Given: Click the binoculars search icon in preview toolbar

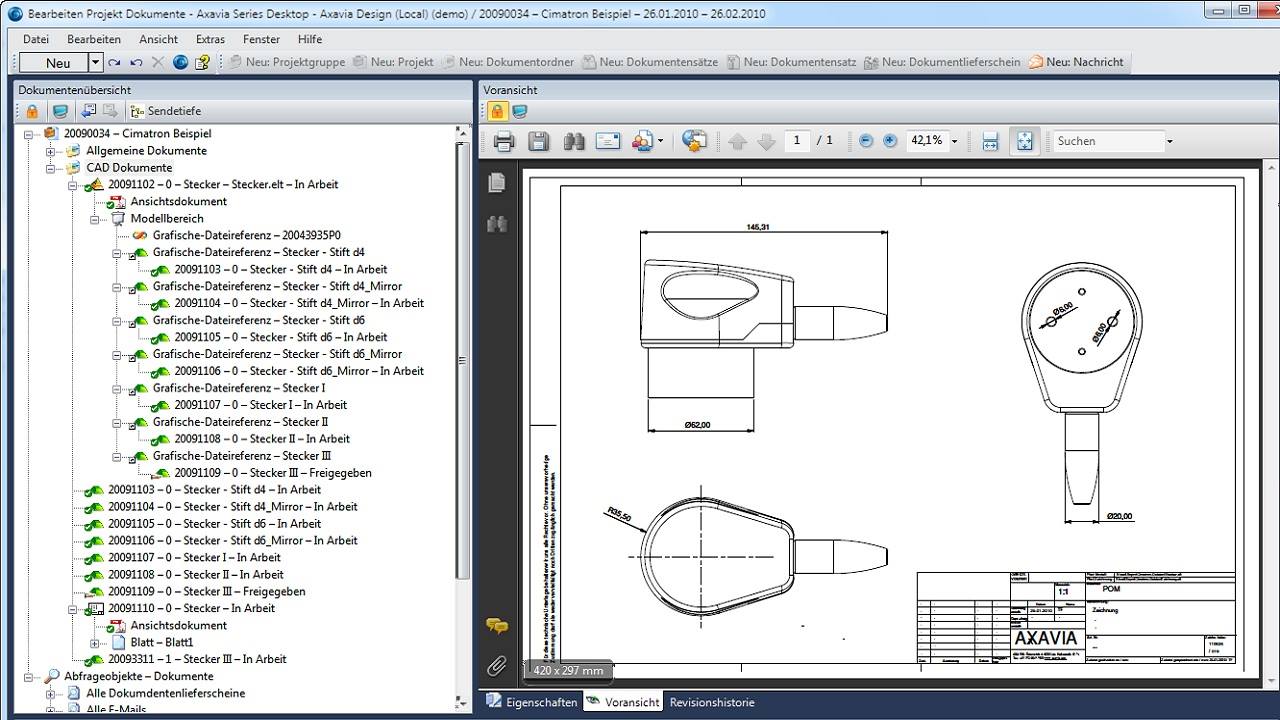Looking at the screenshot, I should tap(574, 141).
